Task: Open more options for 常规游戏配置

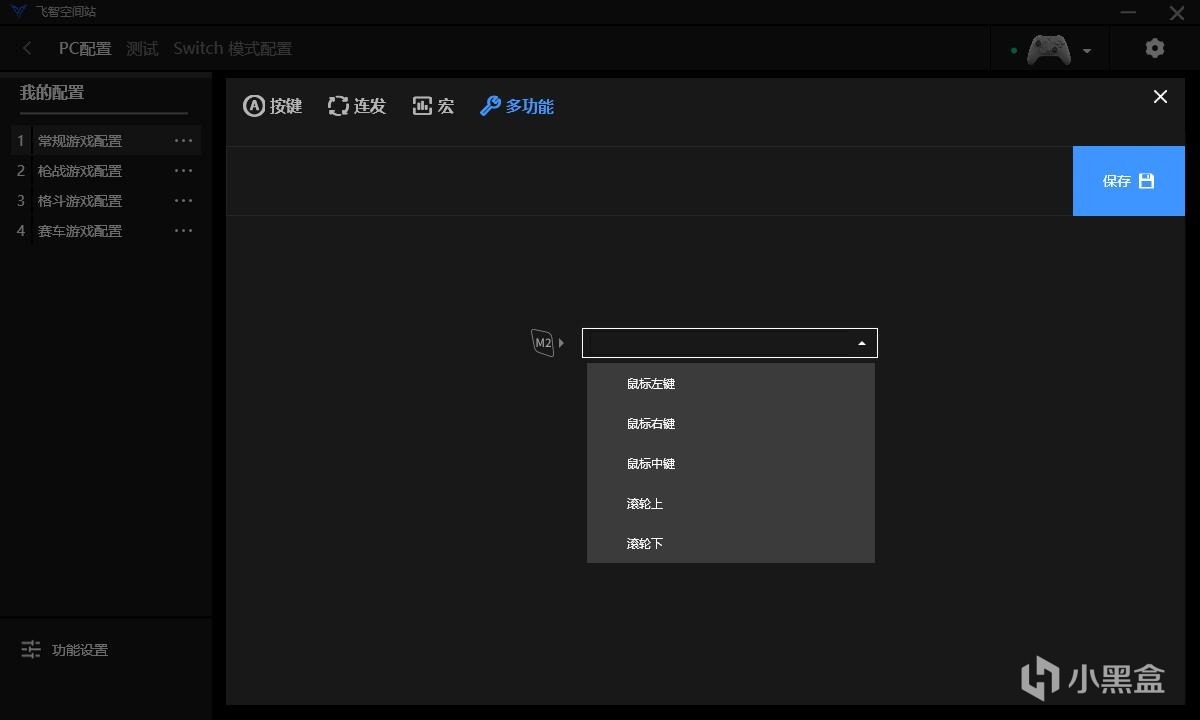Action: [184, 141]
